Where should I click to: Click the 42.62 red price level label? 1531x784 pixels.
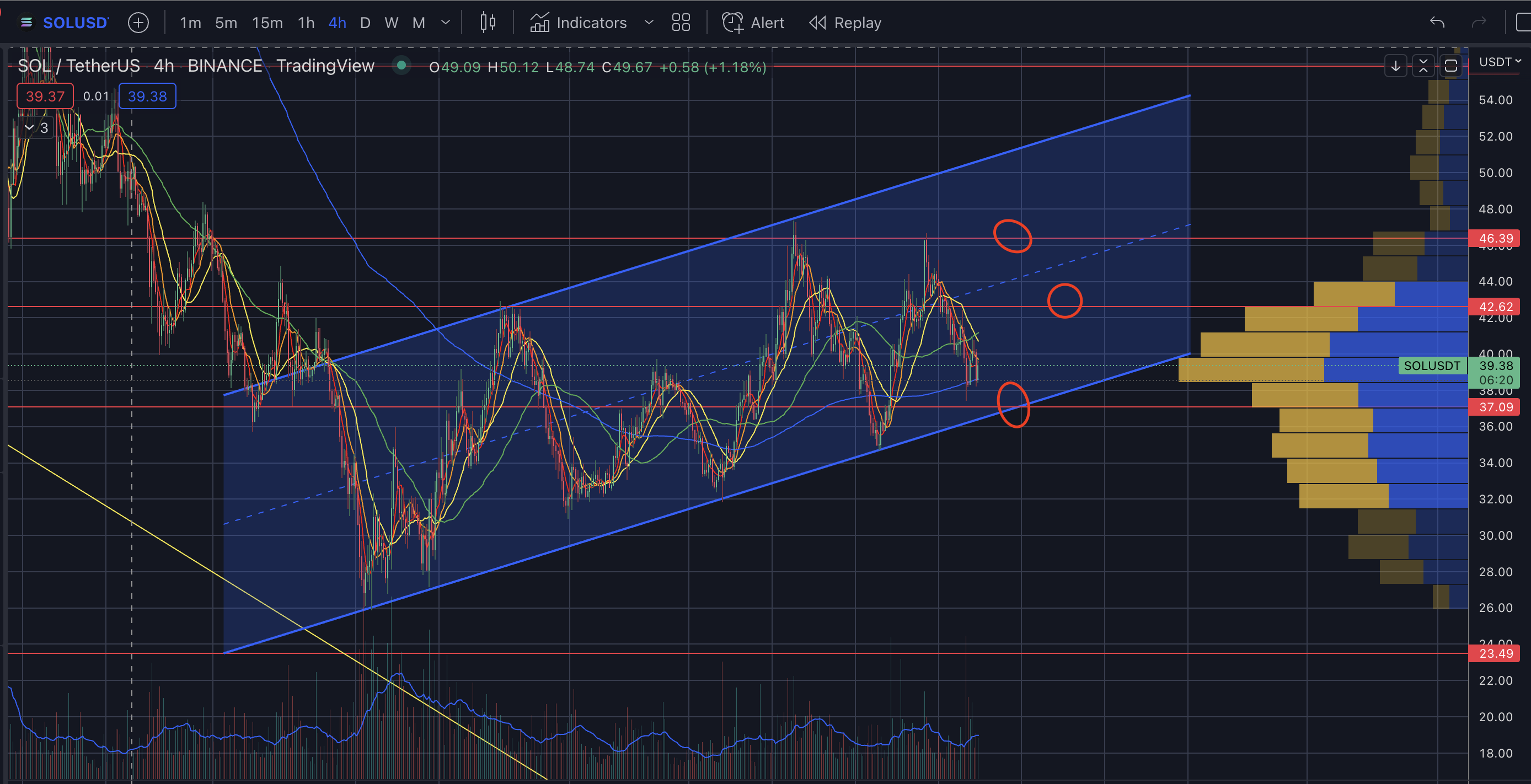1495,307
